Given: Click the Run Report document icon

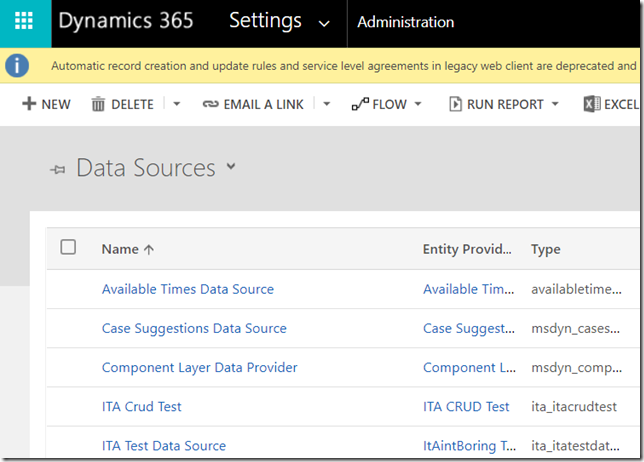Looking at the screenshot, I should tap(455, 104).
